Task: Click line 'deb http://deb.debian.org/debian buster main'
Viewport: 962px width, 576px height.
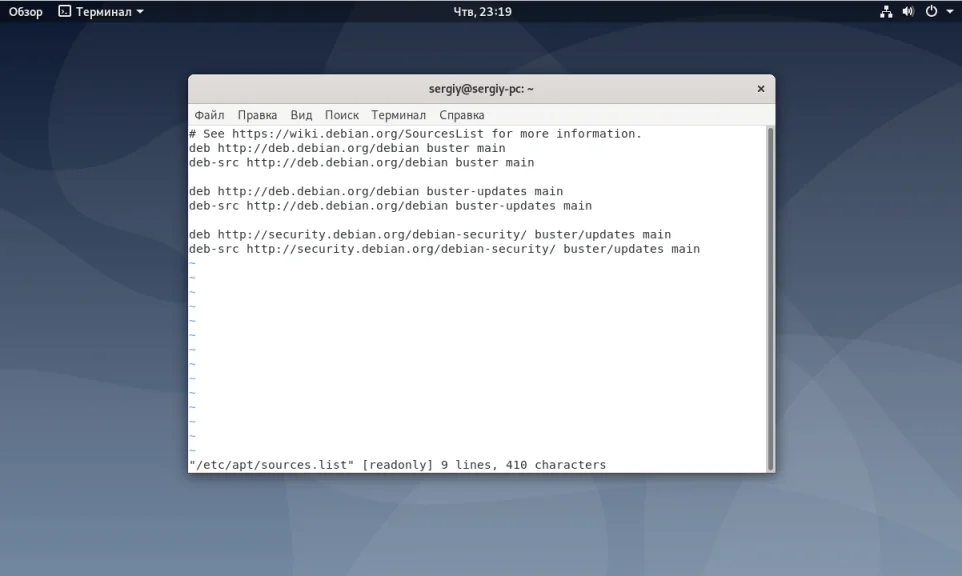Action: [x=347, y=148]
